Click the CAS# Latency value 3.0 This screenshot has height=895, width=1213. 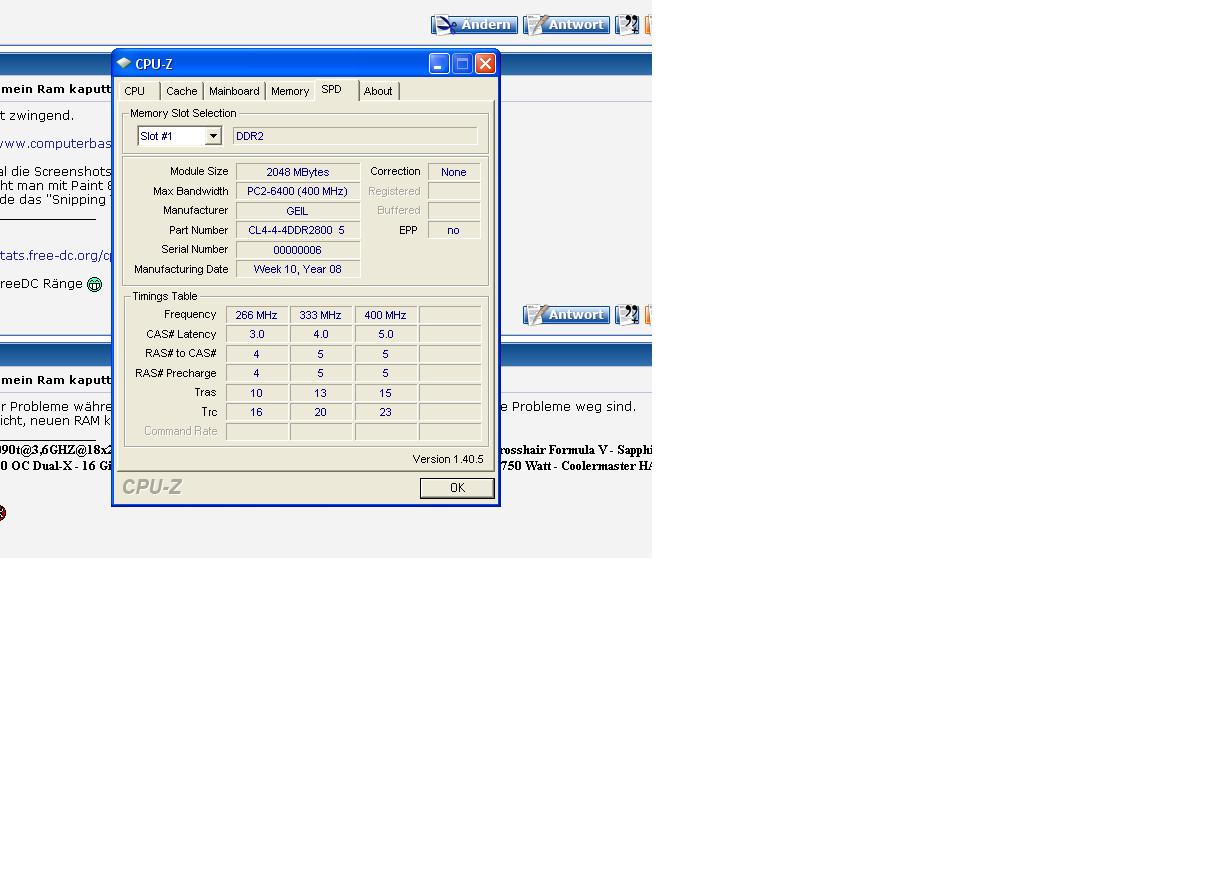256,334
